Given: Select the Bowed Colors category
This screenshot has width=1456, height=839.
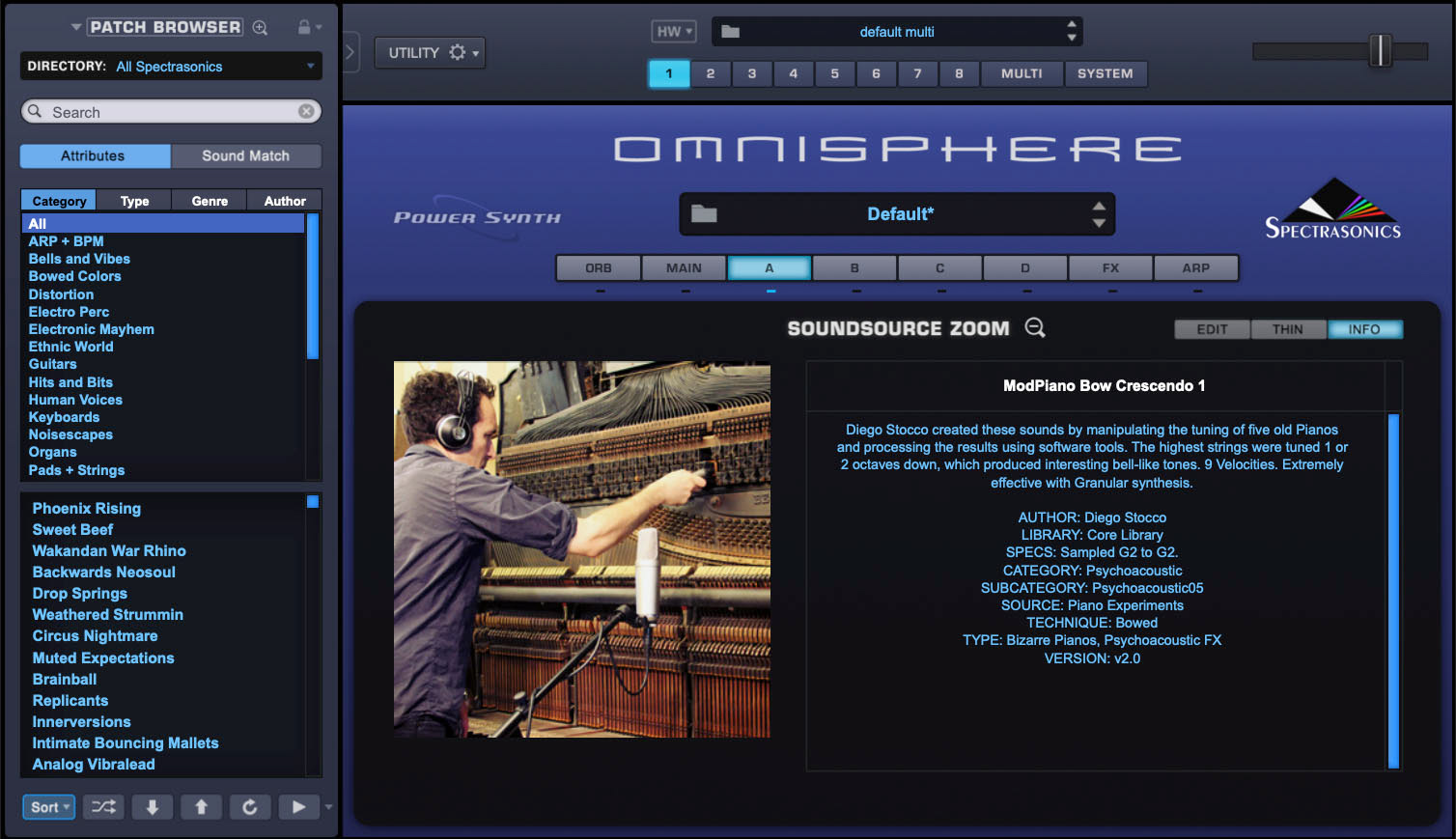Looking at the screenshot, I should click(75, 276).
